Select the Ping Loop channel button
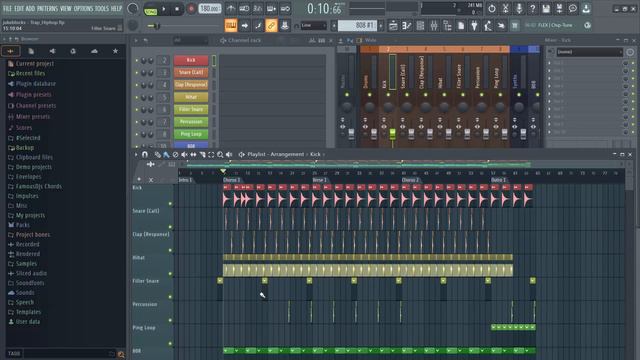Screen dimensions: 640x360 click(x=191, y=134)
